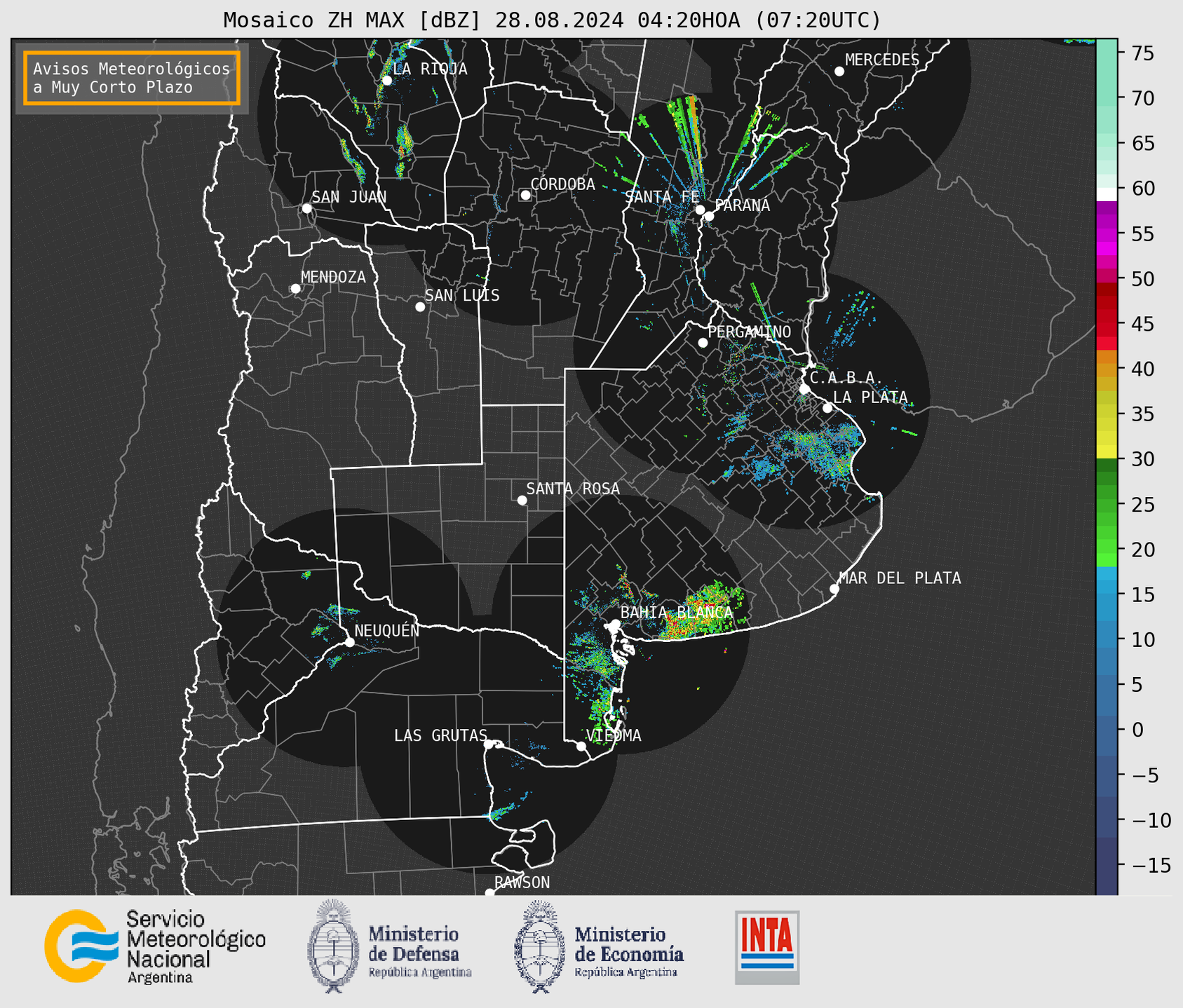
Task: Click the MERCEDES city marker dot
Action: pos(839,71)
